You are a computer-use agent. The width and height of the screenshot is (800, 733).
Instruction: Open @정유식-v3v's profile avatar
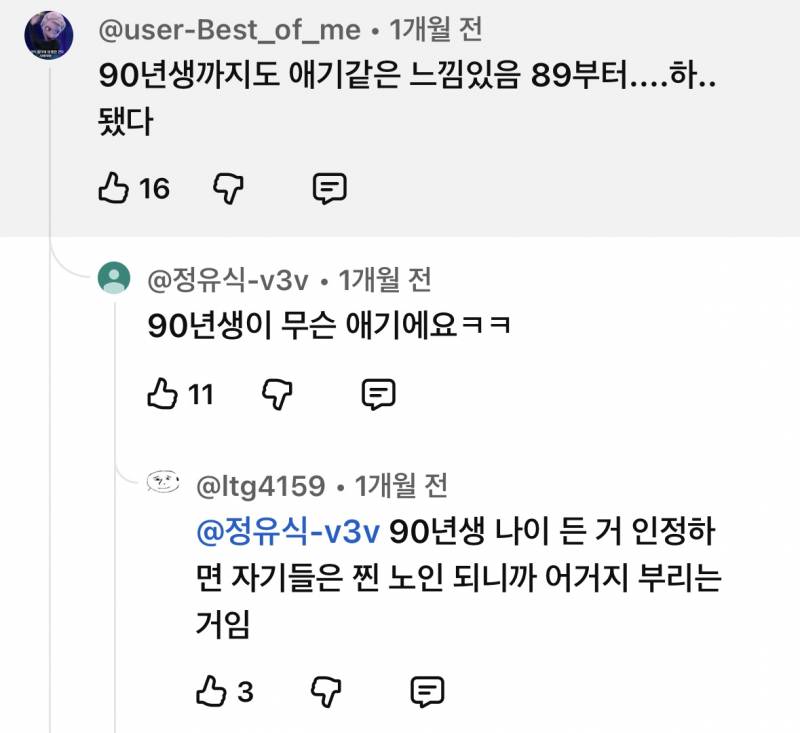[116, 279]
